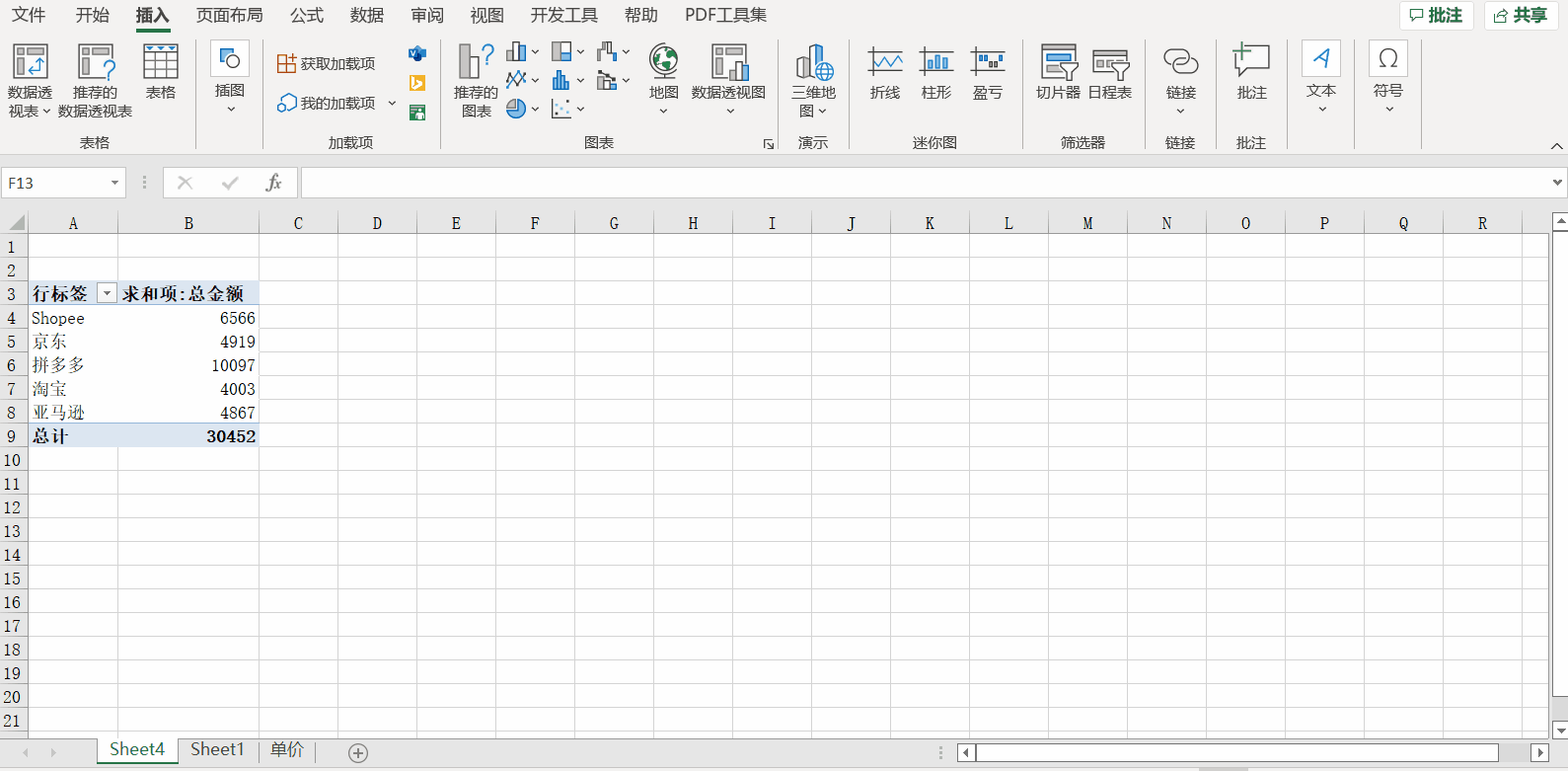
Task: Open the PivotChart (数据透视图) button
Action: click(728, 63)
